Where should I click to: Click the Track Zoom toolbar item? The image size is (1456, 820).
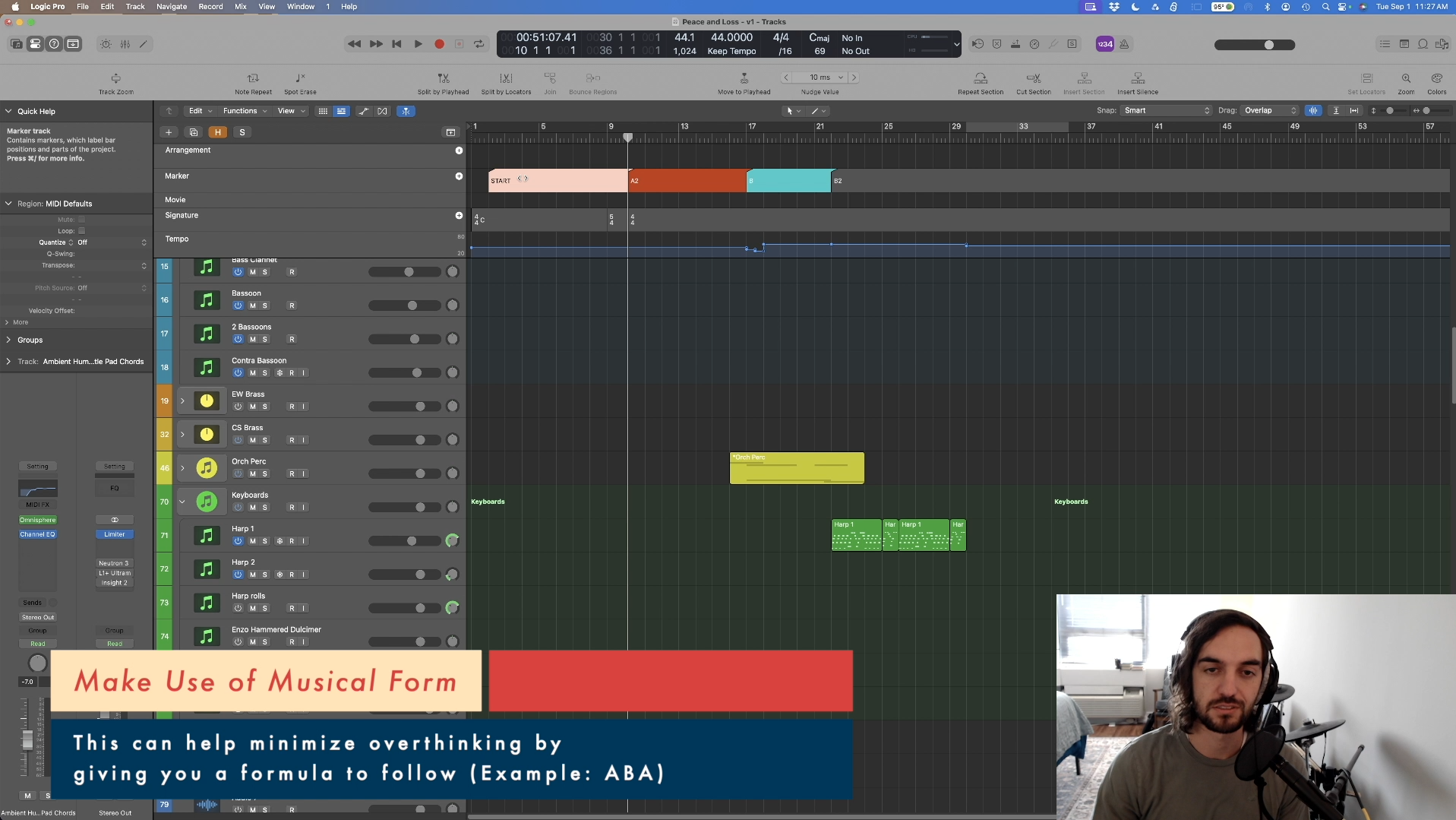pos(116,83)
